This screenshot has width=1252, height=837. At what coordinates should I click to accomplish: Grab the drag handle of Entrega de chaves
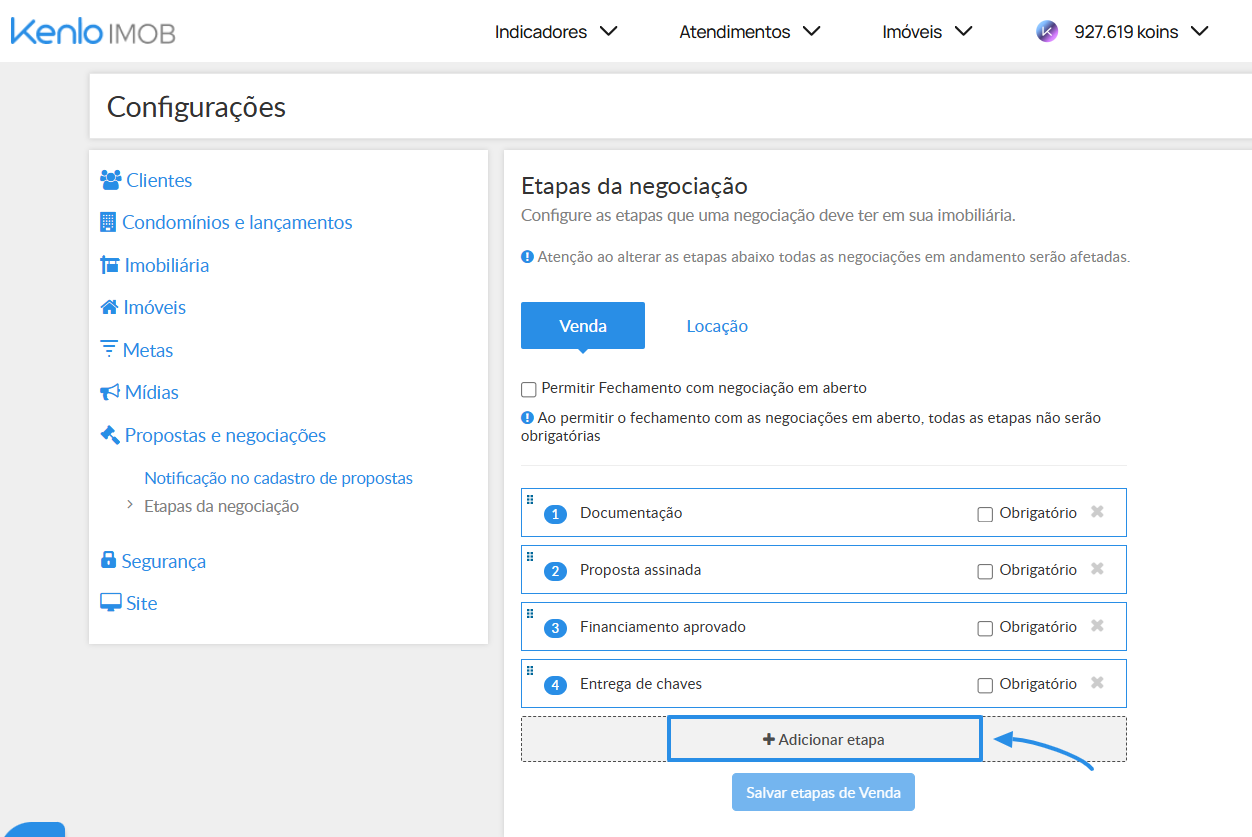[x=530, y=670]
